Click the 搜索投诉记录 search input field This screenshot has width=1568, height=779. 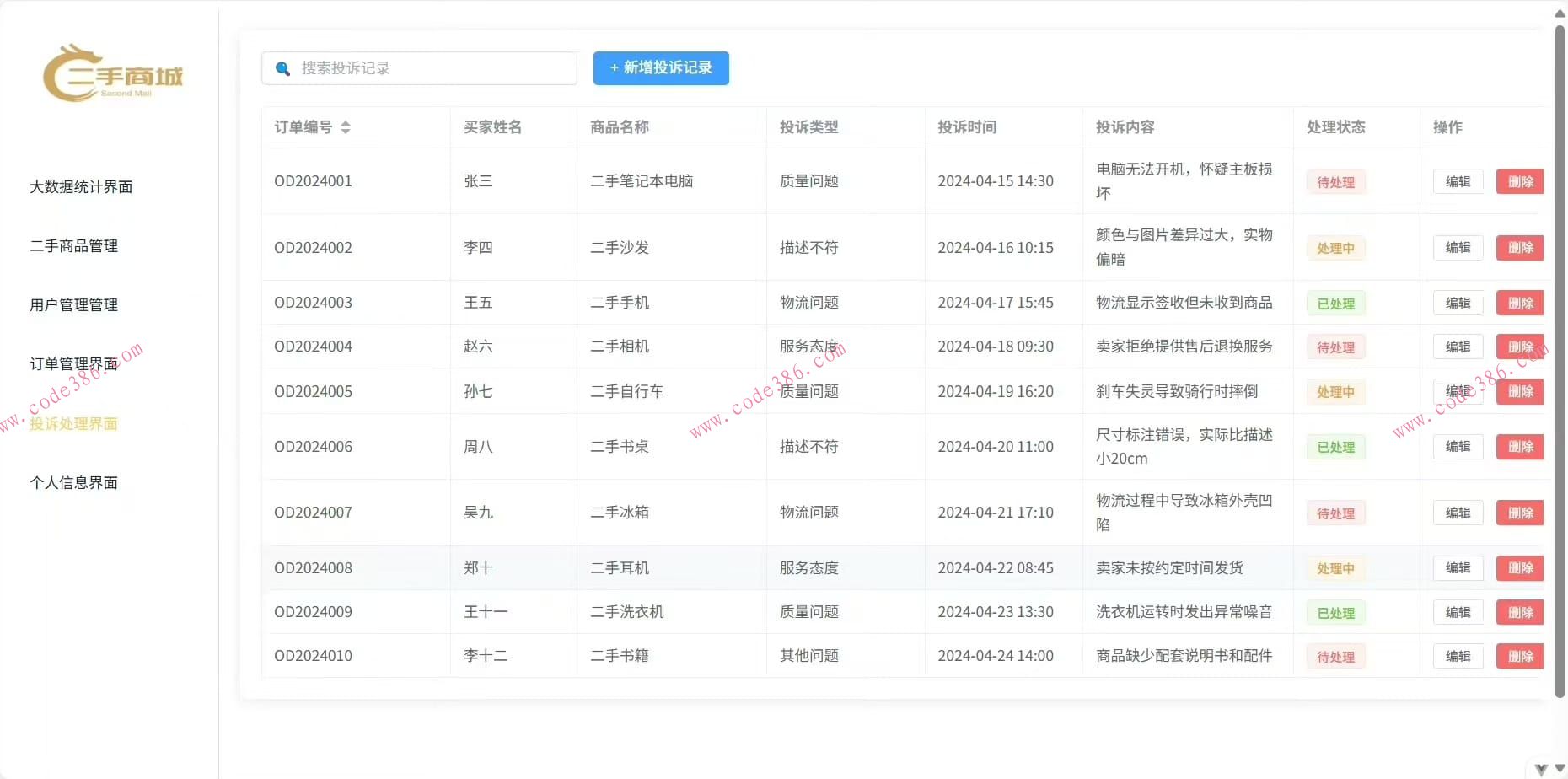click(422, 68)
